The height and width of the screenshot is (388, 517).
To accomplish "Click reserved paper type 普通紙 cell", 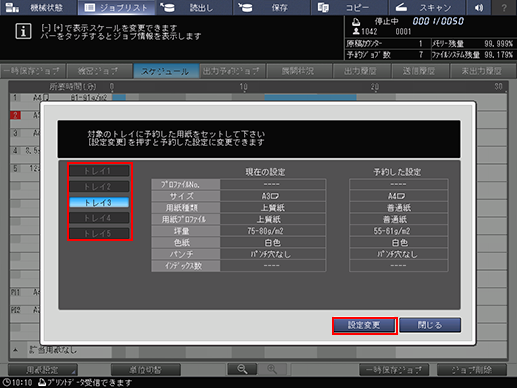I will [399, 208].
